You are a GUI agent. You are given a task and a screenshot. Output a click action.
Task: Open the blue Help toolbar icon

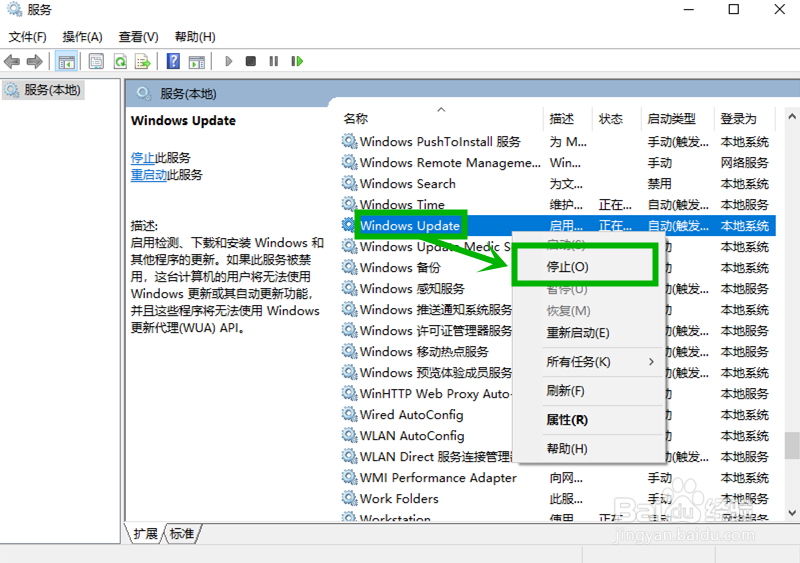[173, 61]
